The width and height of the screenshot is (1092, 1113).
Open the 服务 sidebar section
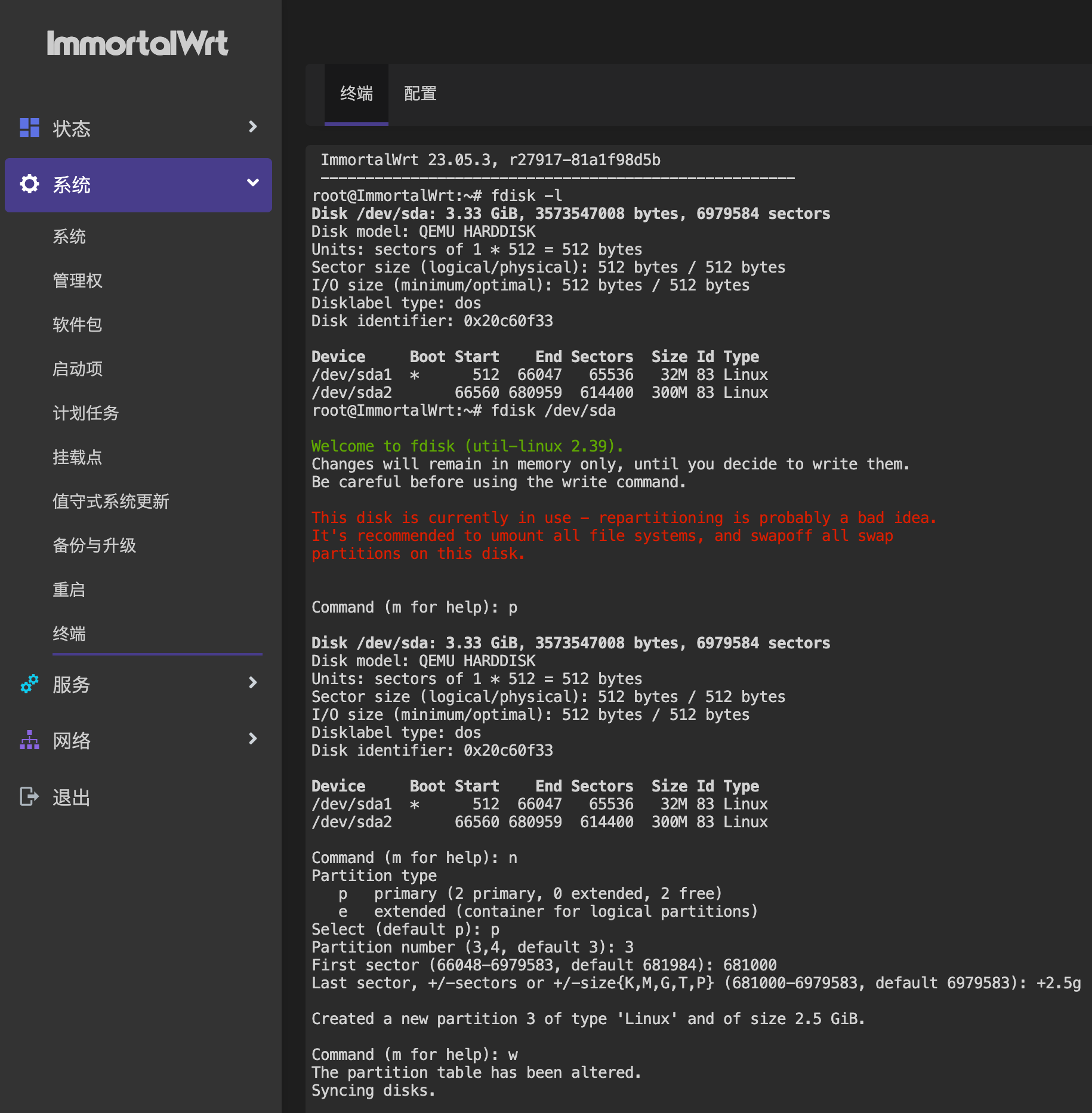point(138,684)
